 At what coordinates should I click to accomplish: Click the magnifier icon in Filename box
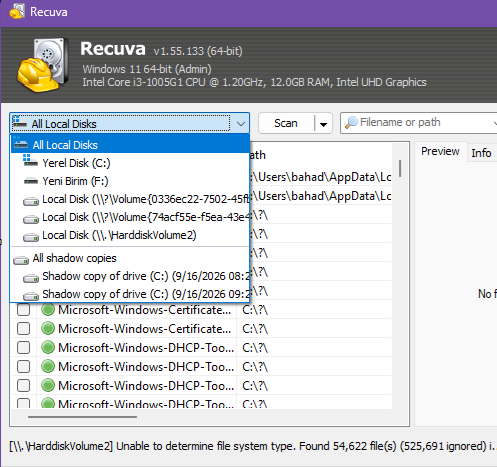[x=351, y=122]
